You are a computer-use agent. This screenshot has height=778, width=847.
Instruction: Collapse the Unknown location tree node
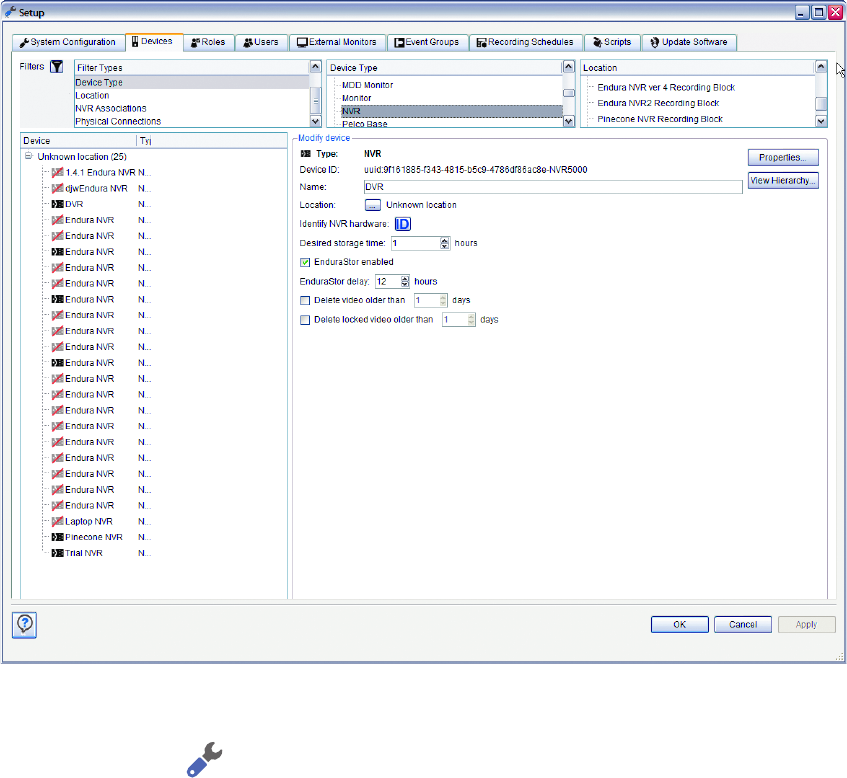pyautogui.click(x=28, y=157)
